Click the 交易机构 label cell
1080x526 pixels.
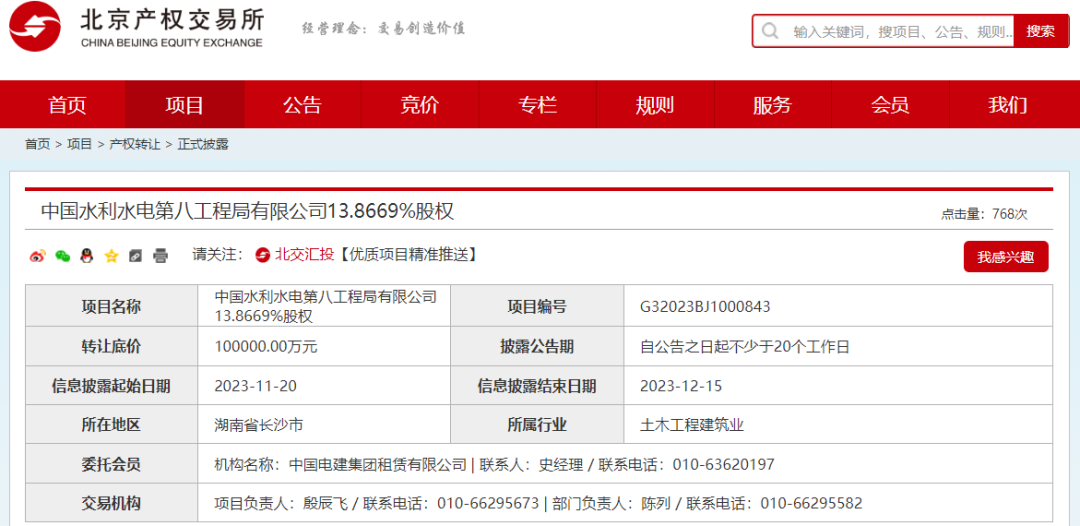pos(112,503)
